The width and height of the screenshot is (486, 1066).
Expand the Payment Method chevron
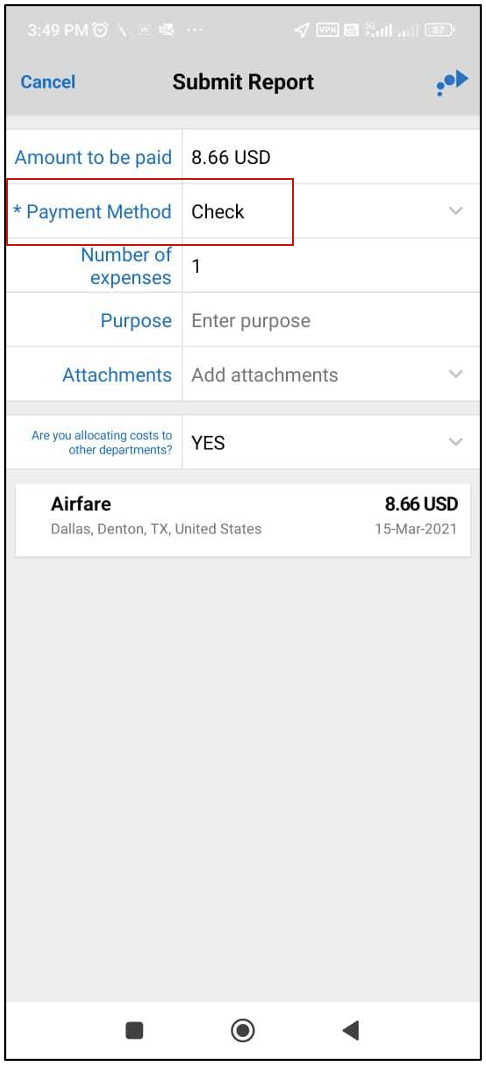[x=456, y=211]
